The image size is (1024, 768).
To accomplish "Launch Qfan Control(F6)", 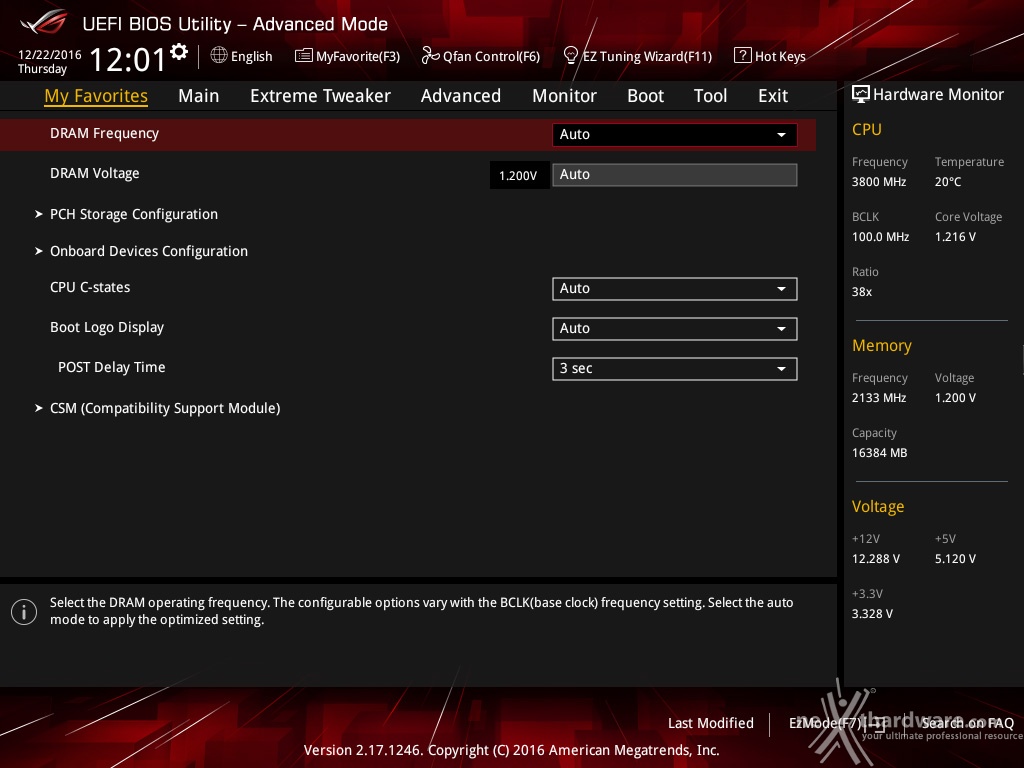I will (x=481, y=56).
